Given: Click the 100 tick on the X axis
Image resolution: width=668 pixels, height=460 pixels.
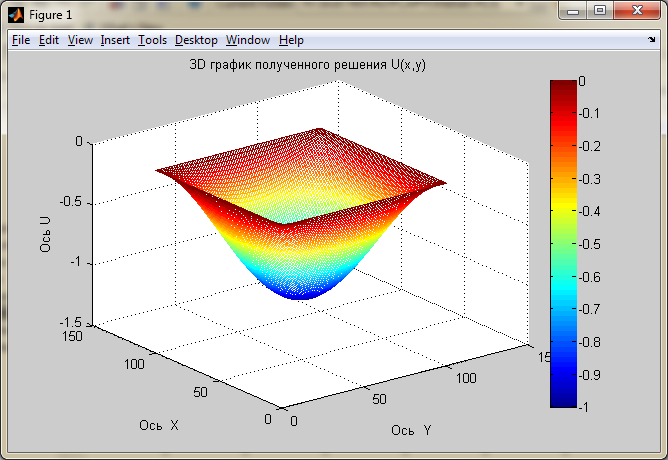Looking at the screenshot, I should pyautogui.click(x=134, y=364).
